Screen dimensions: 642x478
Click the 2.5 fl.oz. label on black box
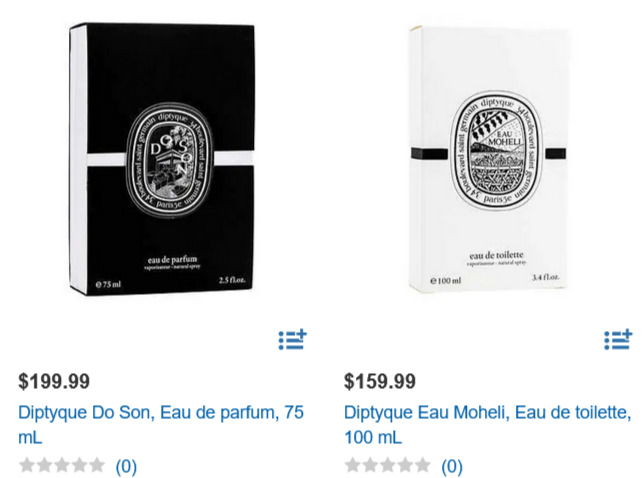coord(232,280)
